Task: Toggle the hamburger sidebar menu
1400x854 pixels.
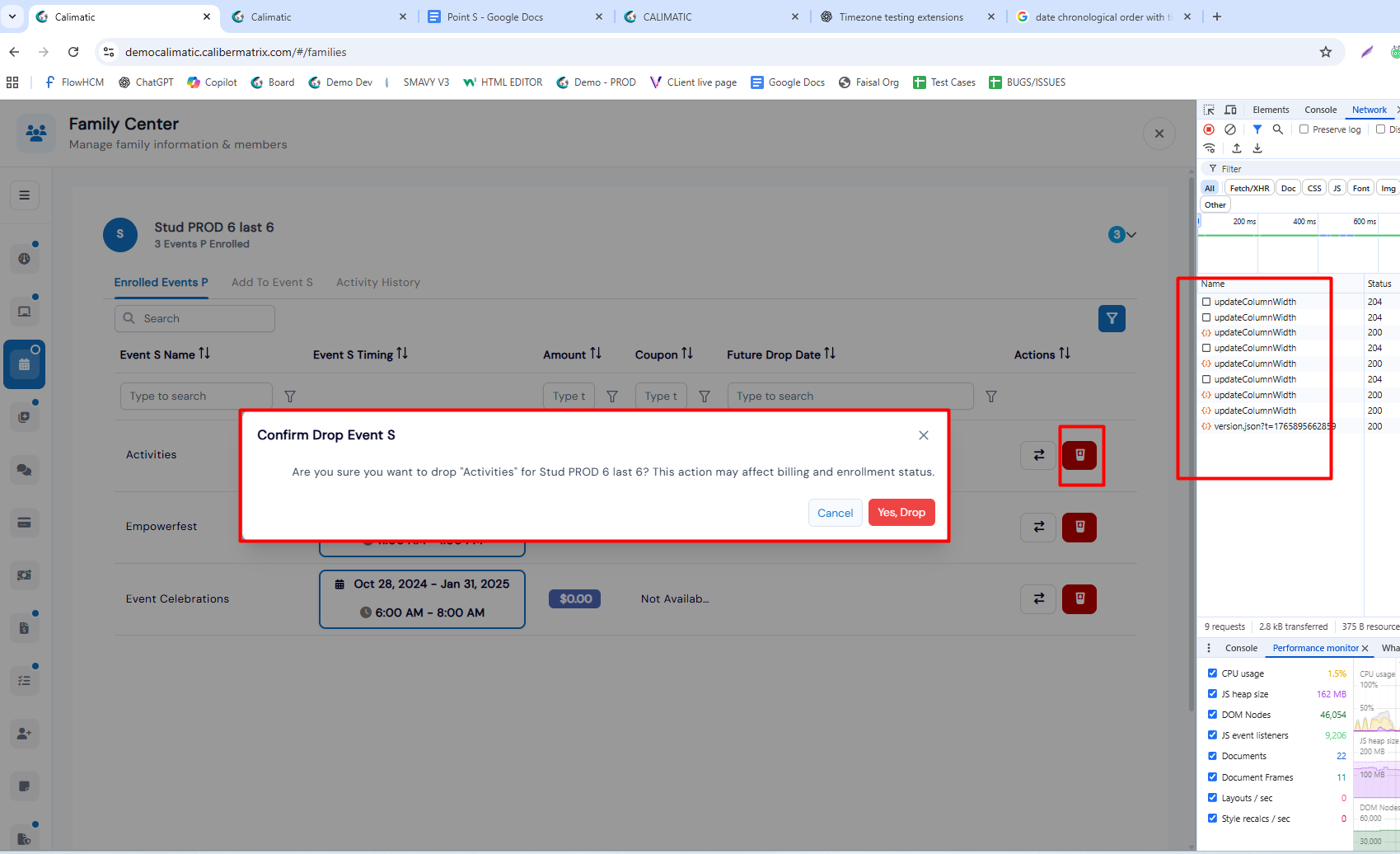Action: tap(25, 195)
